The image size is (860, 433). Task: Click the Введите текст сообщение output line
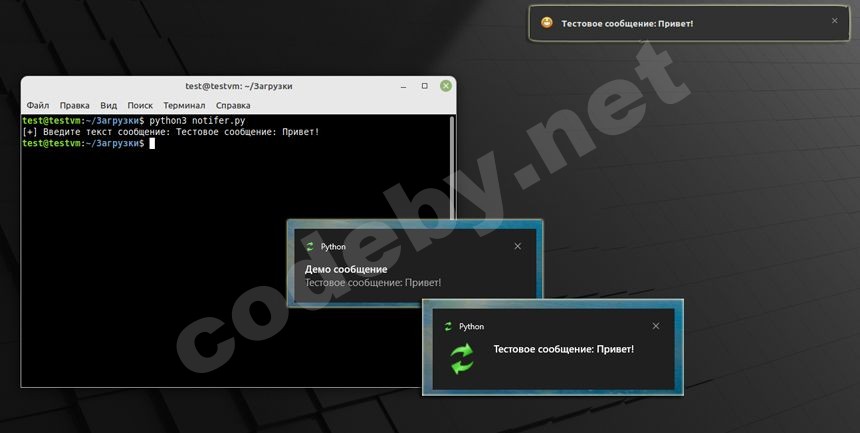click(x=171, y=132)
